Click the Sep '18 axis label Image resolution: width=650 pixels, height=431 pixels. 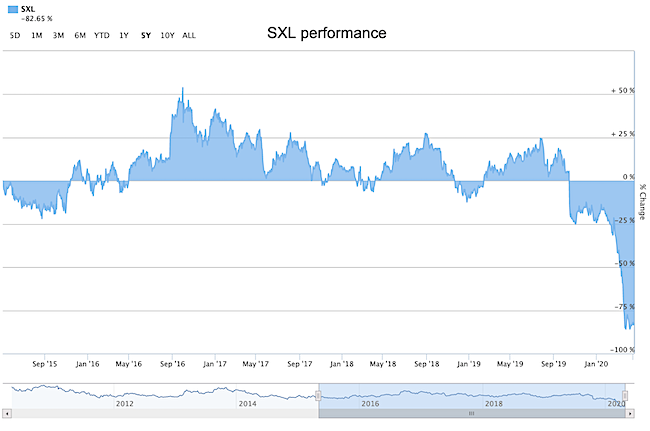427,364
